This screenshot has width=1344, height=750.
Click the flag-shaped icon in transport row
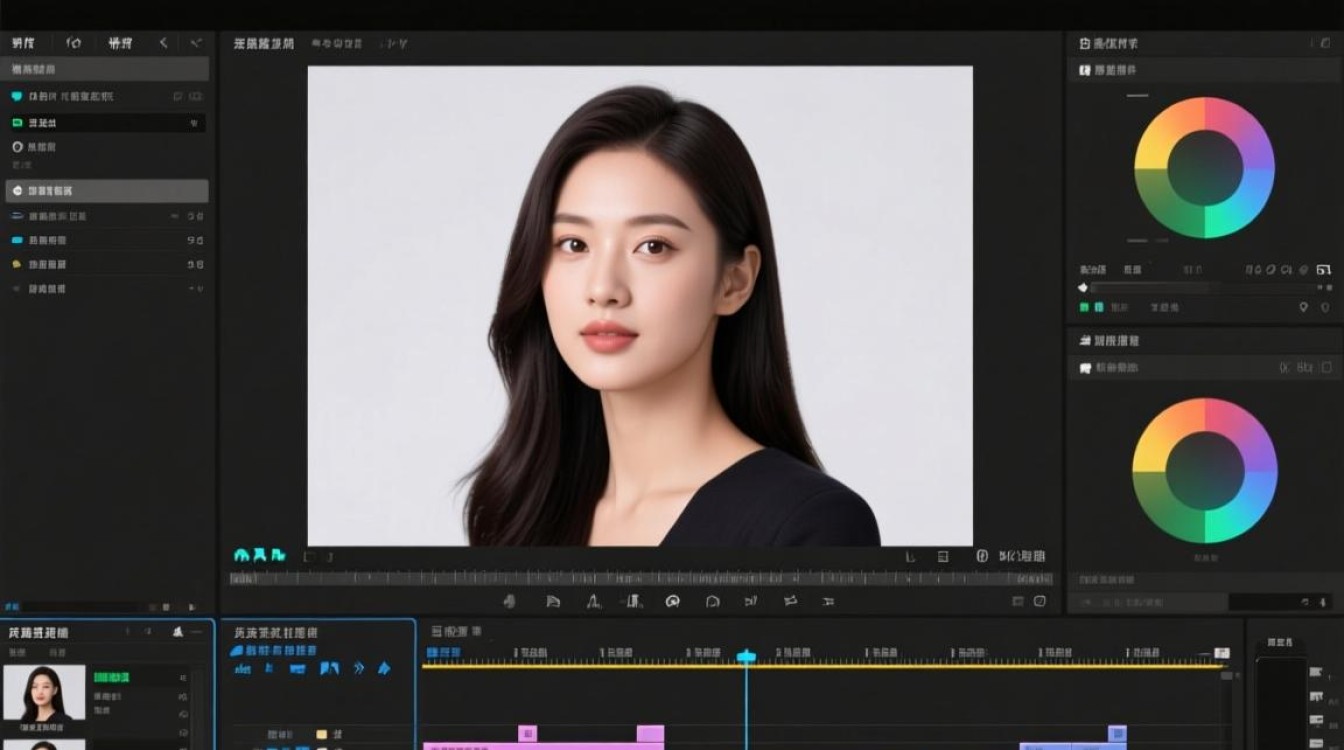point(790,601)
